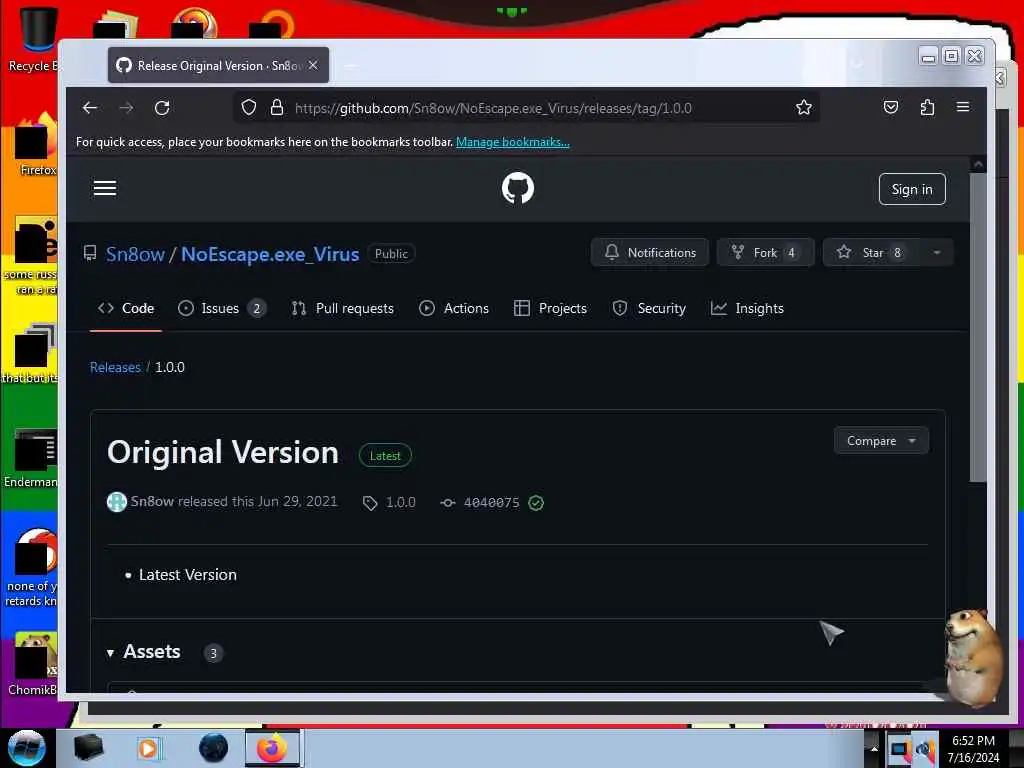Go back with the browser back arrow
1024x768 pixels.
coord(90,108)
